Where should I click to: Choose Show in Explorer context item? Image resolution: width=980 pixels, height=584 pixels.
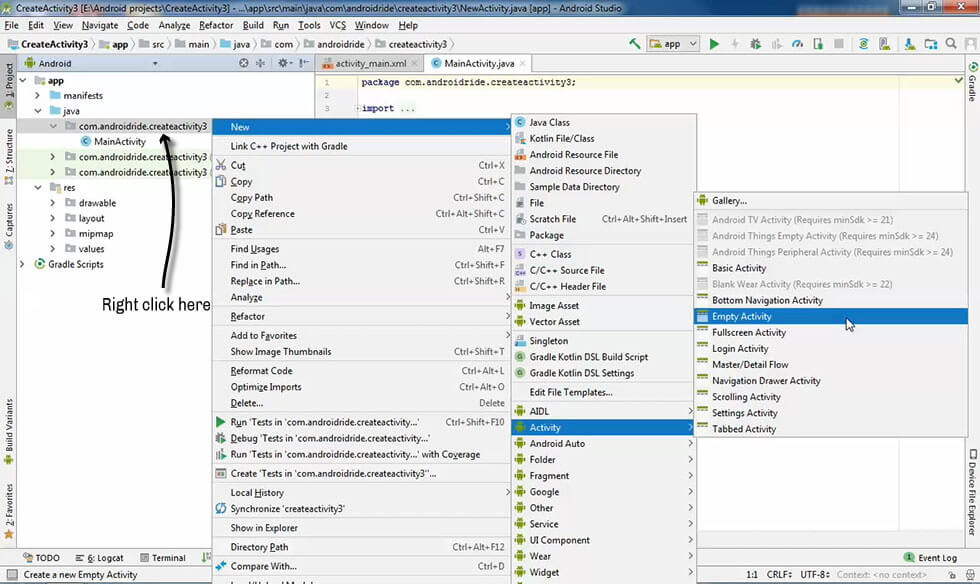coord(361,528)
